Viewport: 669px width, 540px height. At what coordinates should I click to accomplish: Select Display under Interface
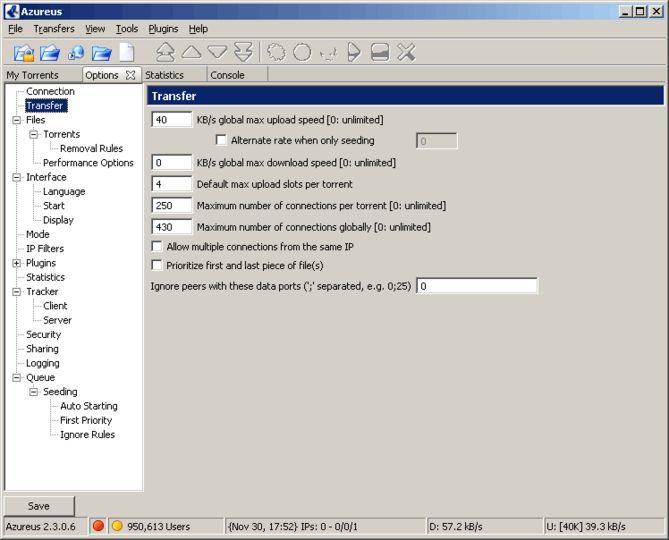(58, 220)
